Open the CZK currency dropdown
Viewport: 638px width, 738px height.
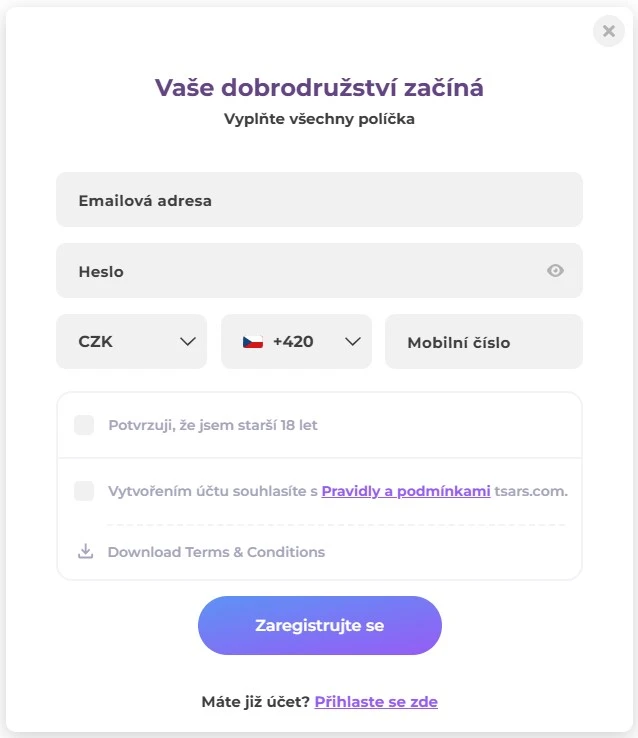[x=131, y=342]
